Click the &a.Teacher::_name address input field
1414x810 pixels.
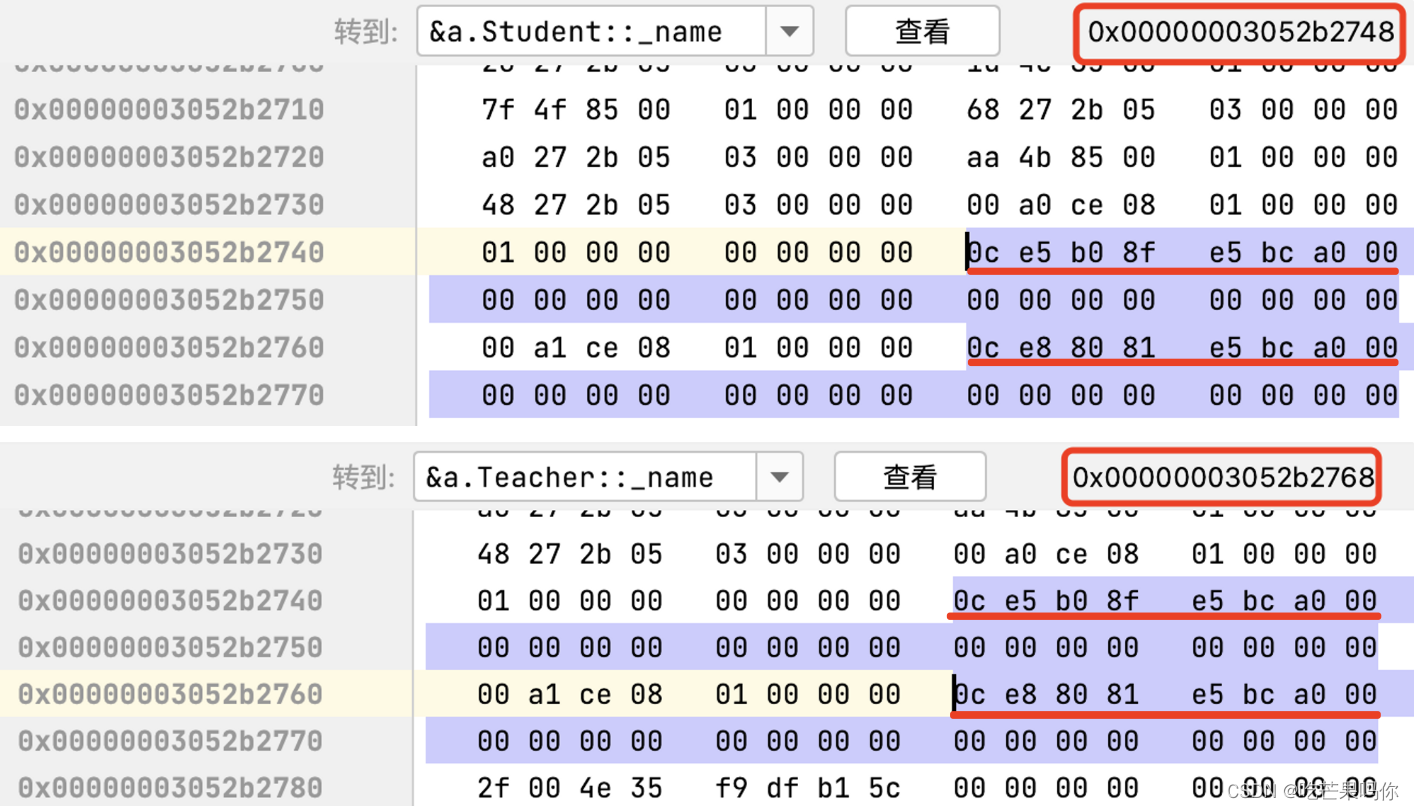point(585,477)
